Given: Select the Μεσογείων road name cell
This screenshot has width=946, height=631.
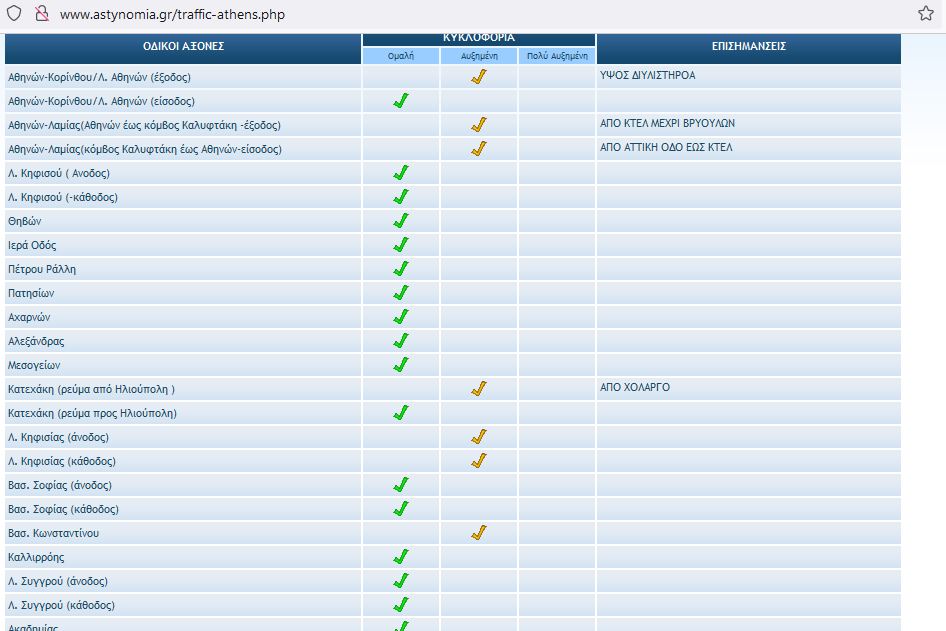Looking at the screenshot, I should pos(34,366).
